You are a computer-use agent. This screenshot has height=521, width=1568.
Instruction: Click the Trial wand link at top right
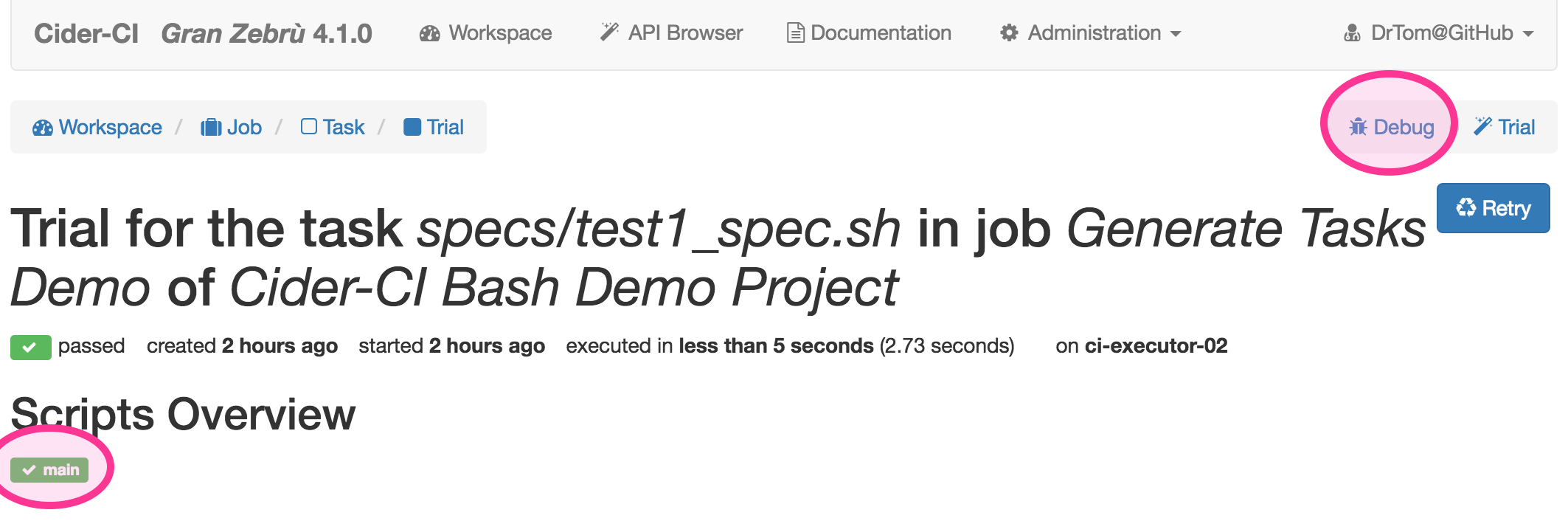click(x=1505, y=127)
